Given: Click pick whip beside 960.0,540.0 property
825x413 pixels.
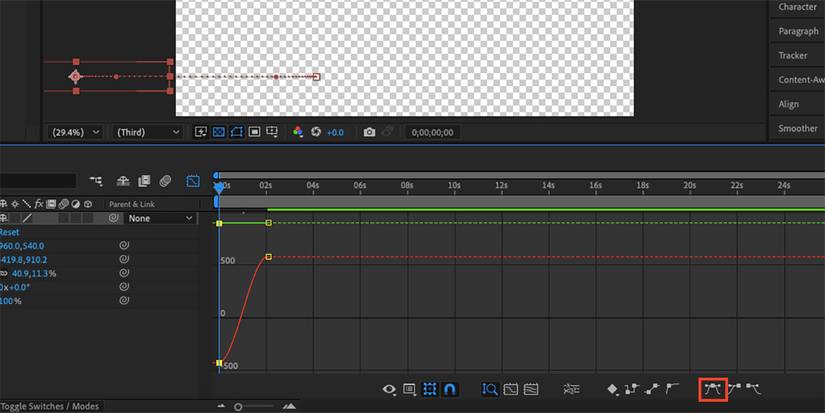Looking at the screenshot, I should point(124,245).
